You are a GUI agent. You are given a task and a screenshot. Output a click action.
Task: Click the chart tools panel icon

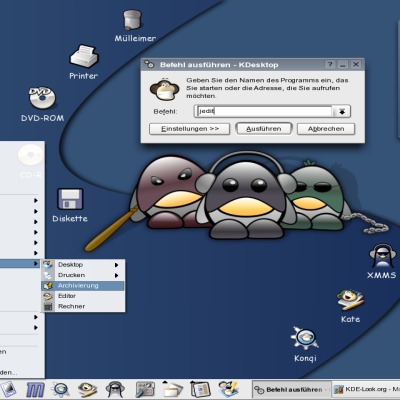(145, 389)
